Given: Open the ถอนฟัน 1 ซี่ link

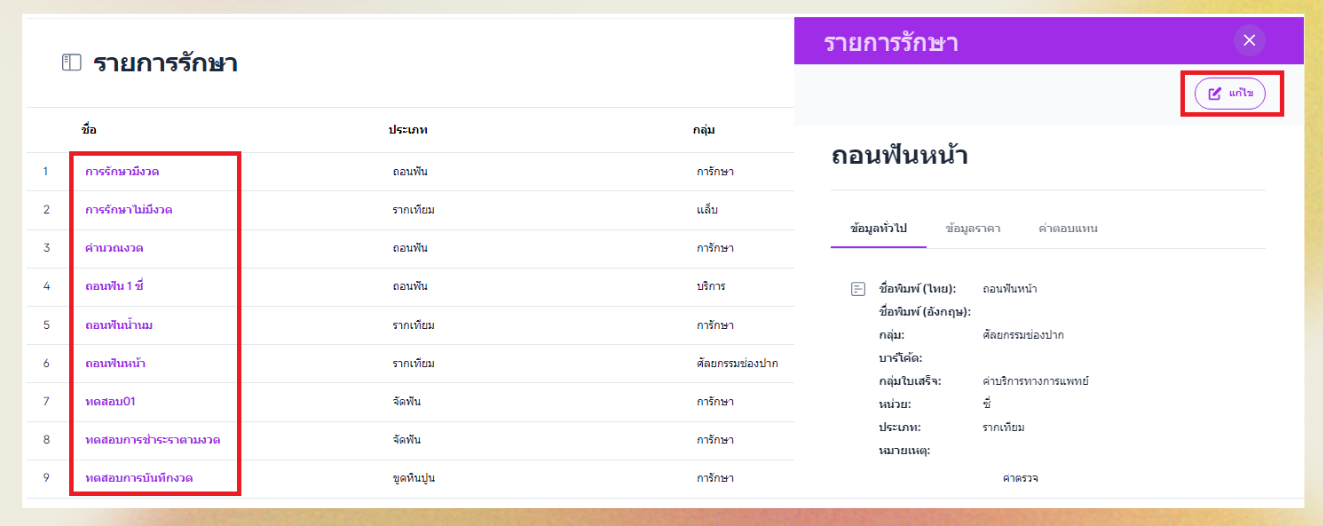Looking at the screenshot, I should 115,286.
